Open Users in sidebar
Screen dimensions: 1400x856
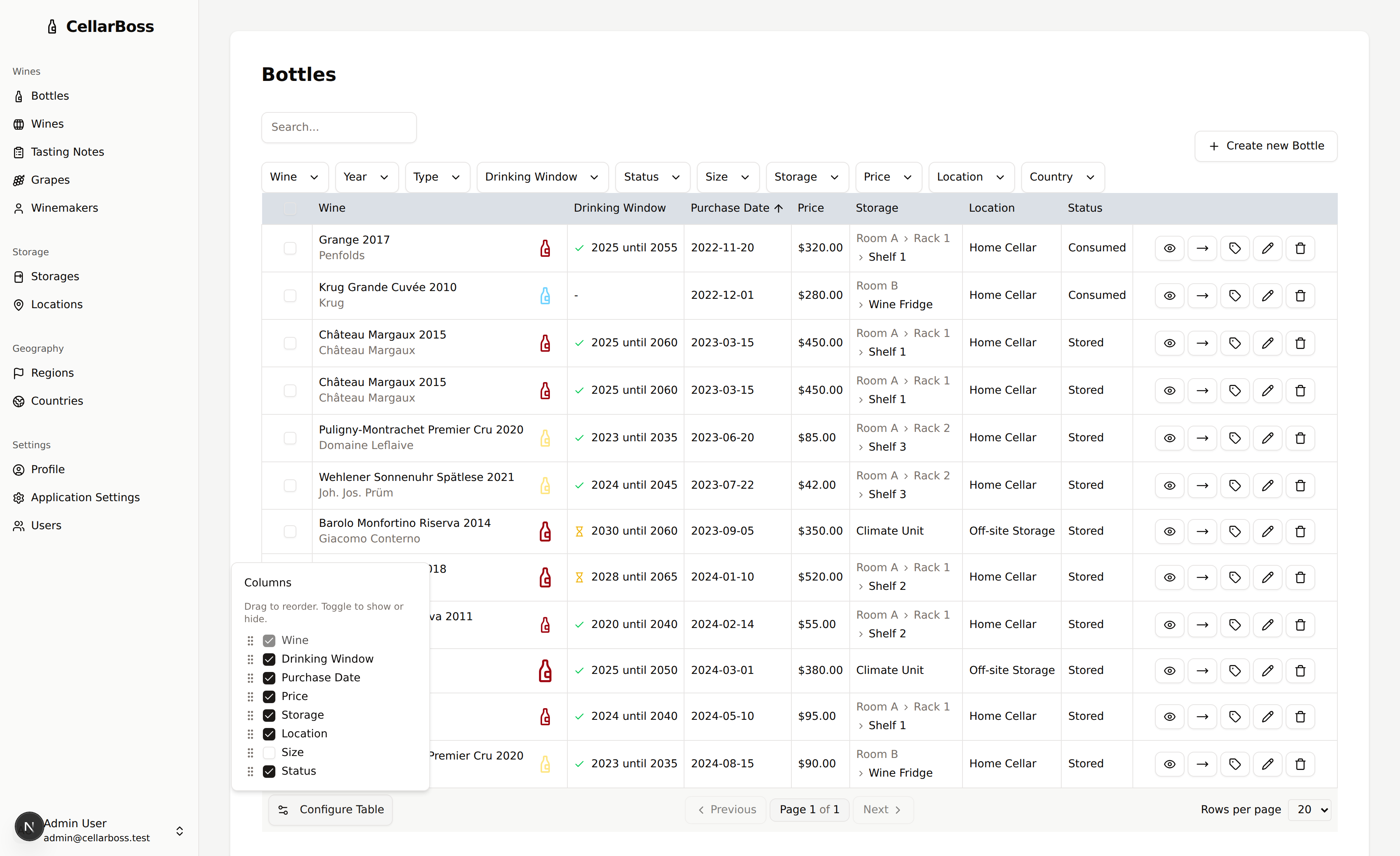[x=46, y=525]
